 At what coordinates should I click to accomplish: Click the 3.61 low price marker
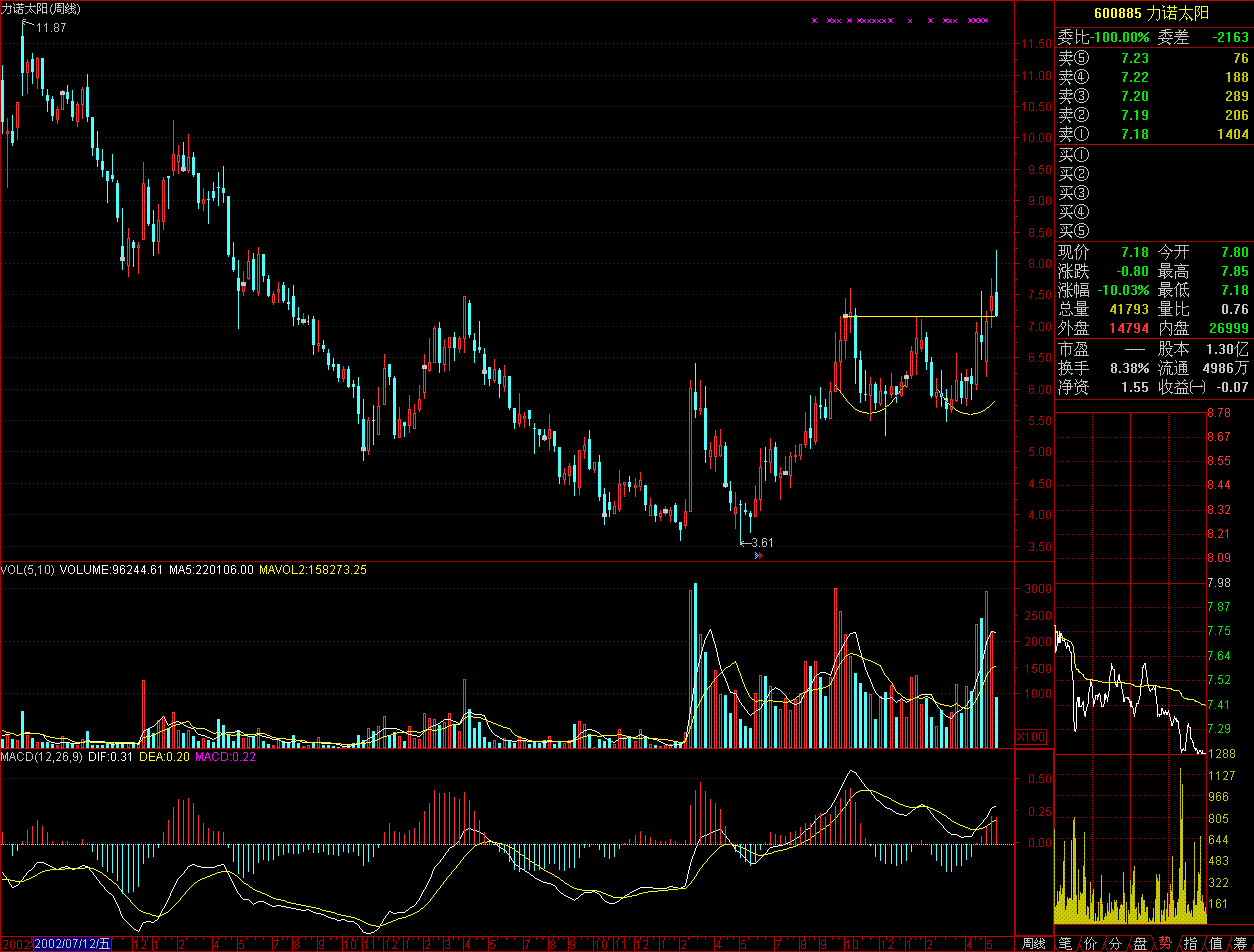pos(760,543)
